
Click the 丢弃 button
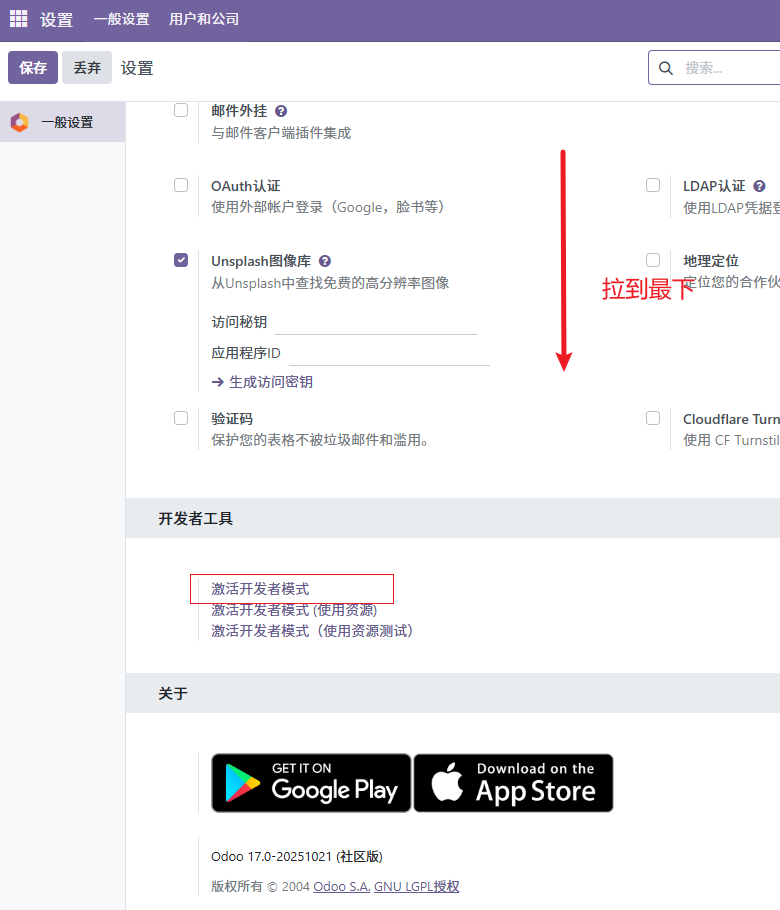pos(87,68)
